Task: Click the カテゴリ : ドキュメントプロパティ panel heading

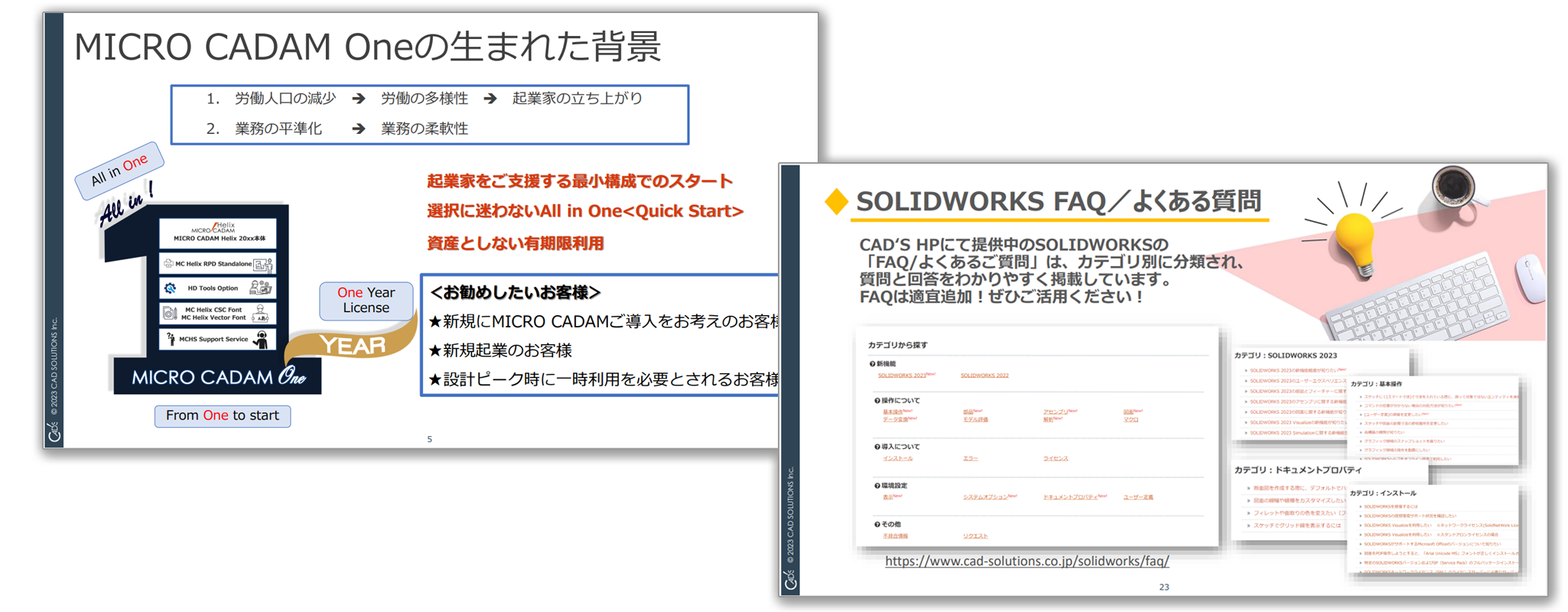Action: tap(1298, 470)
